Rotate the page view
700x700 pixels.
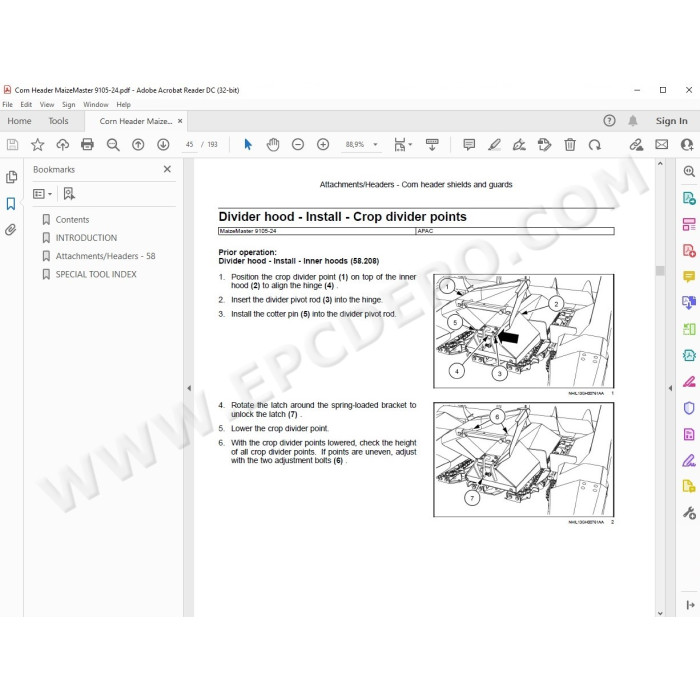[595, 145]
